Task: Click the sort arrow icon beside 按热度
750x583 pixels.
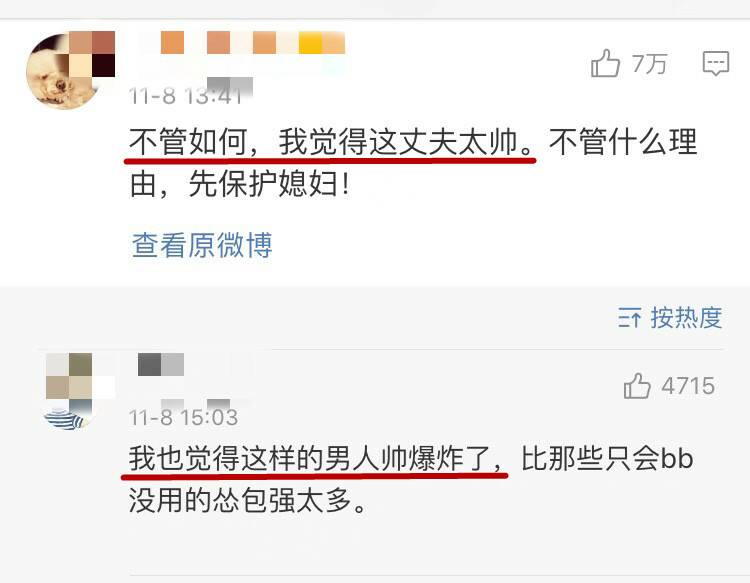Action: coord(629,318)
